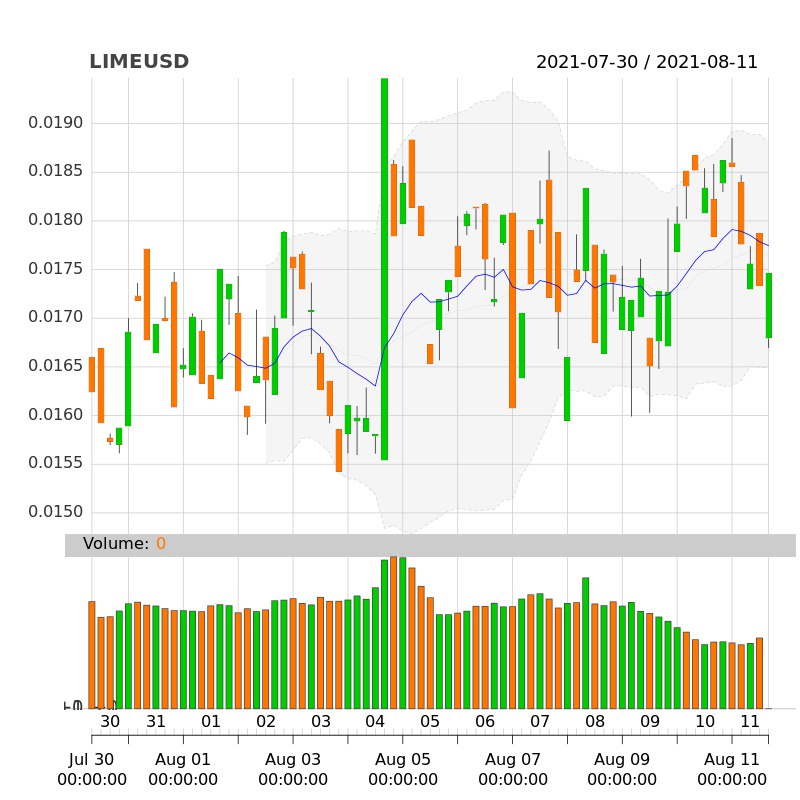The height and width of the screenshot is (800, 800).
Task: Click the 0.0175 price axis label
Action: [55, 269]
